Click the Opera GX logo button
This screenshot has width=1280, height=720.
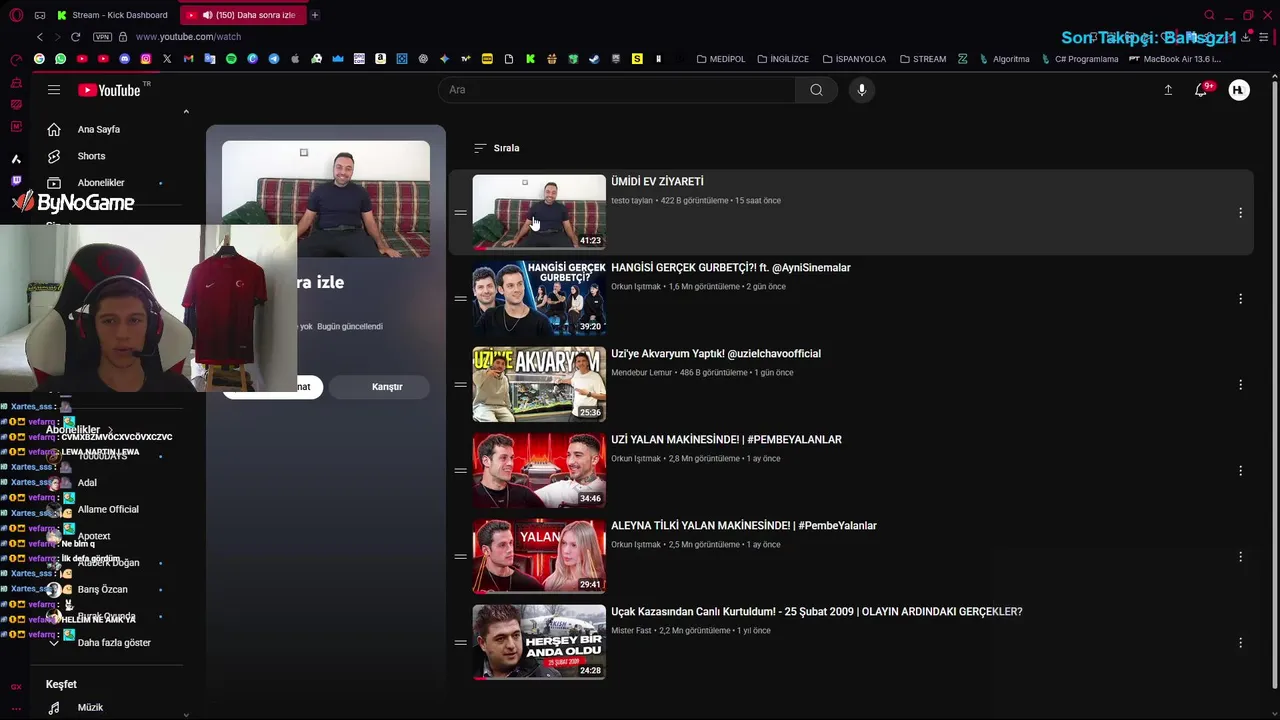[x=16, y=15]
